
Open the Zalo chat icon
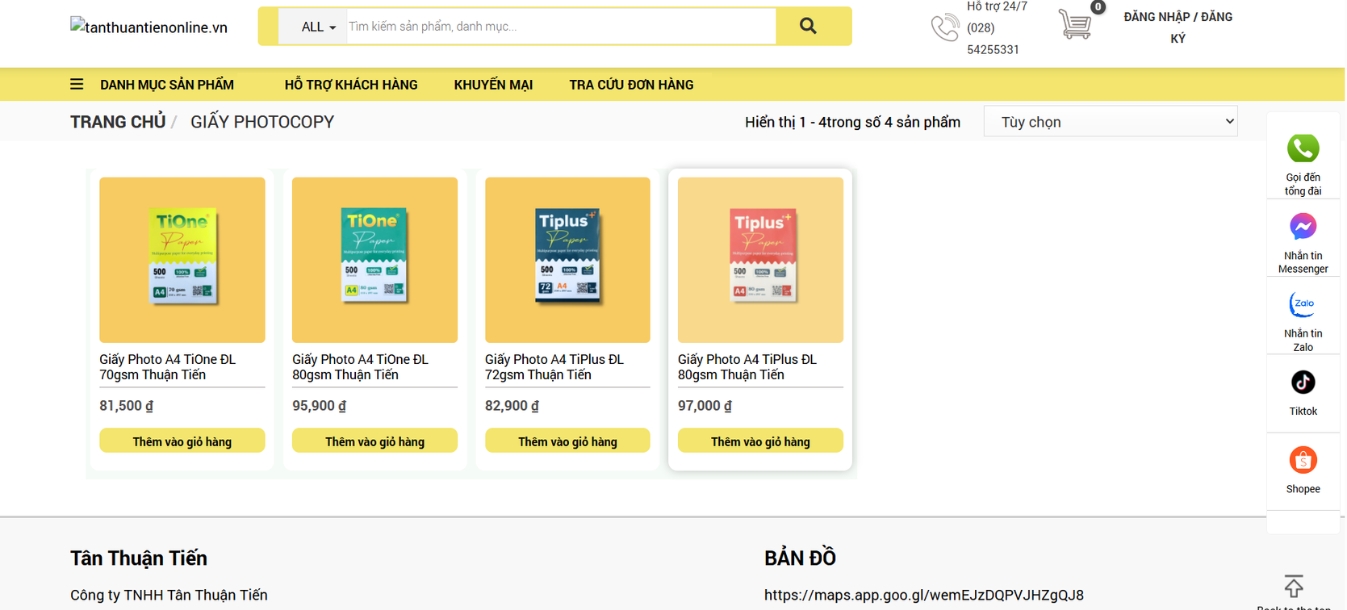[1302, 304]
